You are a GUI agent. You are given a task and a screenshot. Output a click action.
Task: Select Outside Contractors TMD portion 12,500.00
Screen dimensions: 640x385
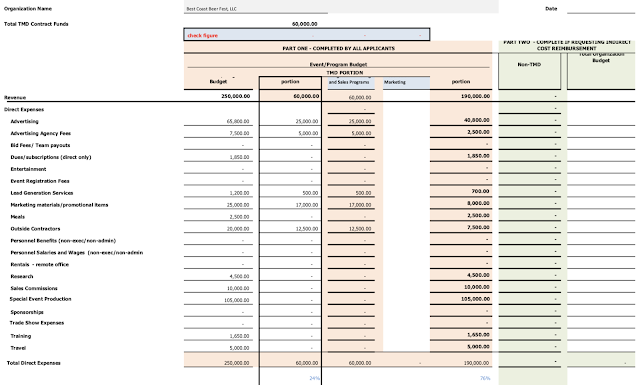290,229
